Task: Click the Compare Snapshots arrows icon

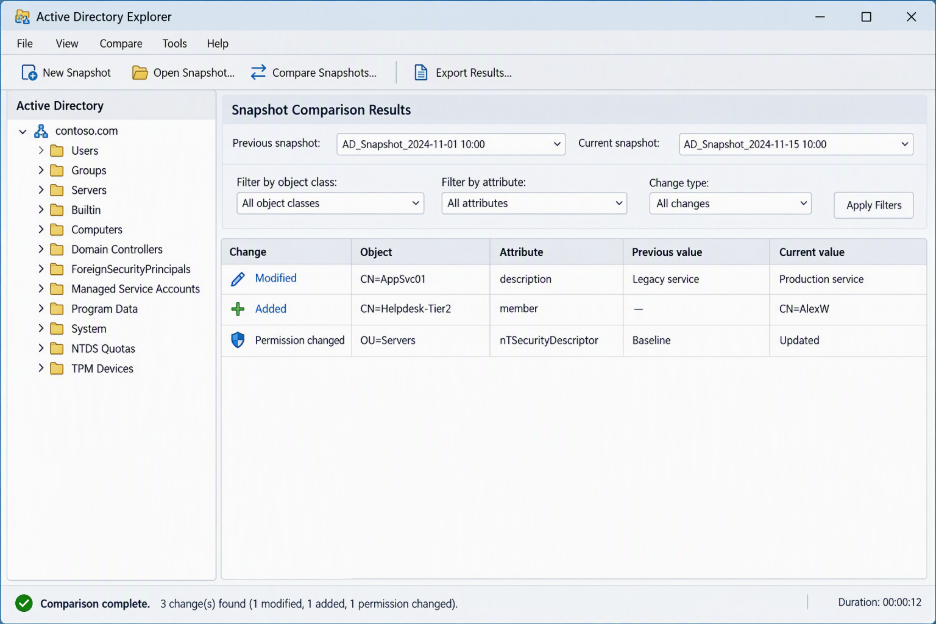Action: coord(258,73)
